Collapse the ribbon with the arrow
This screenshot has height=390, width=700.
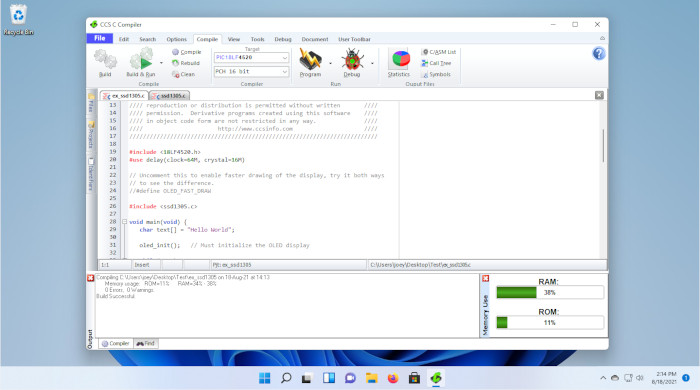(x=602, y=38)
